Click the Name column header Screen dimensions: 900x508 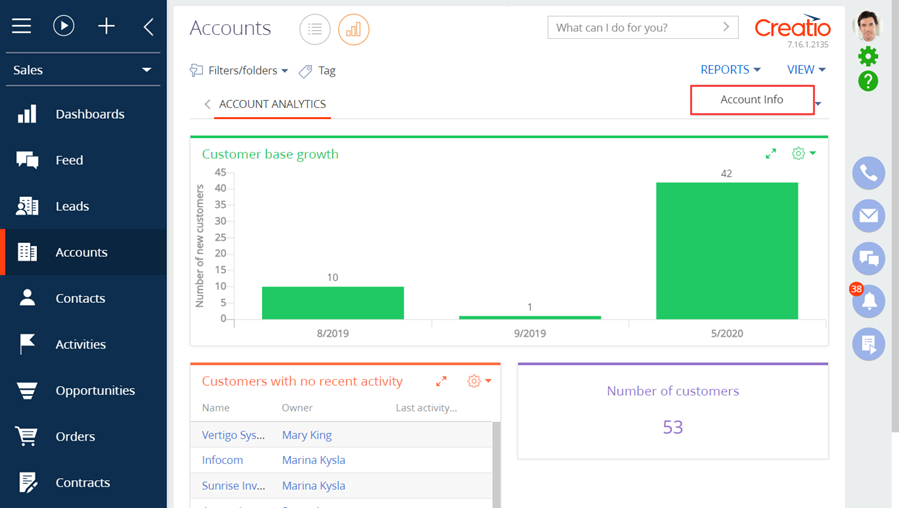point(216,408)
